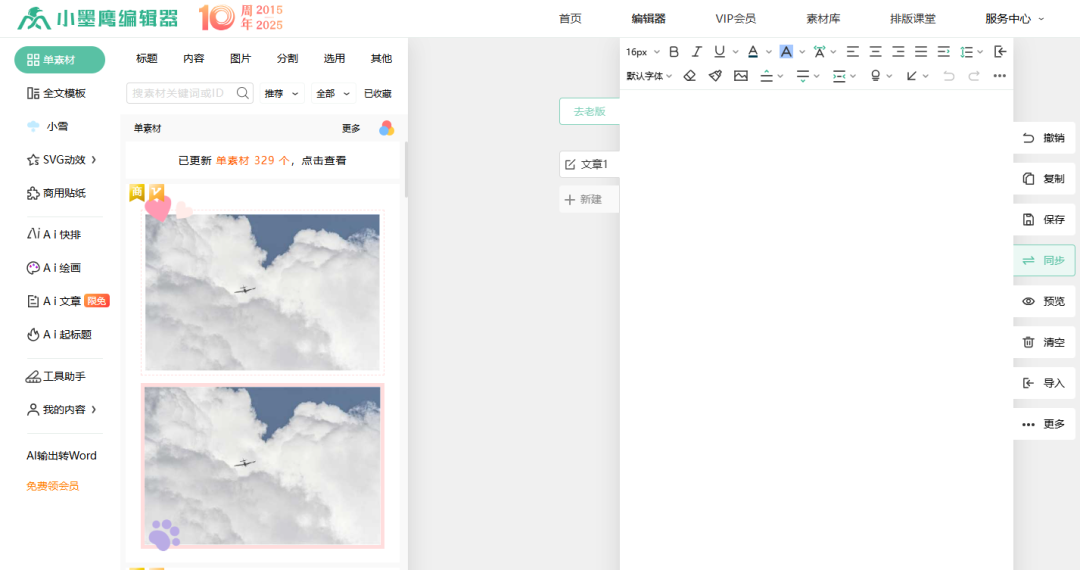Insert an image via the picture icon

(x=740, y=76)
